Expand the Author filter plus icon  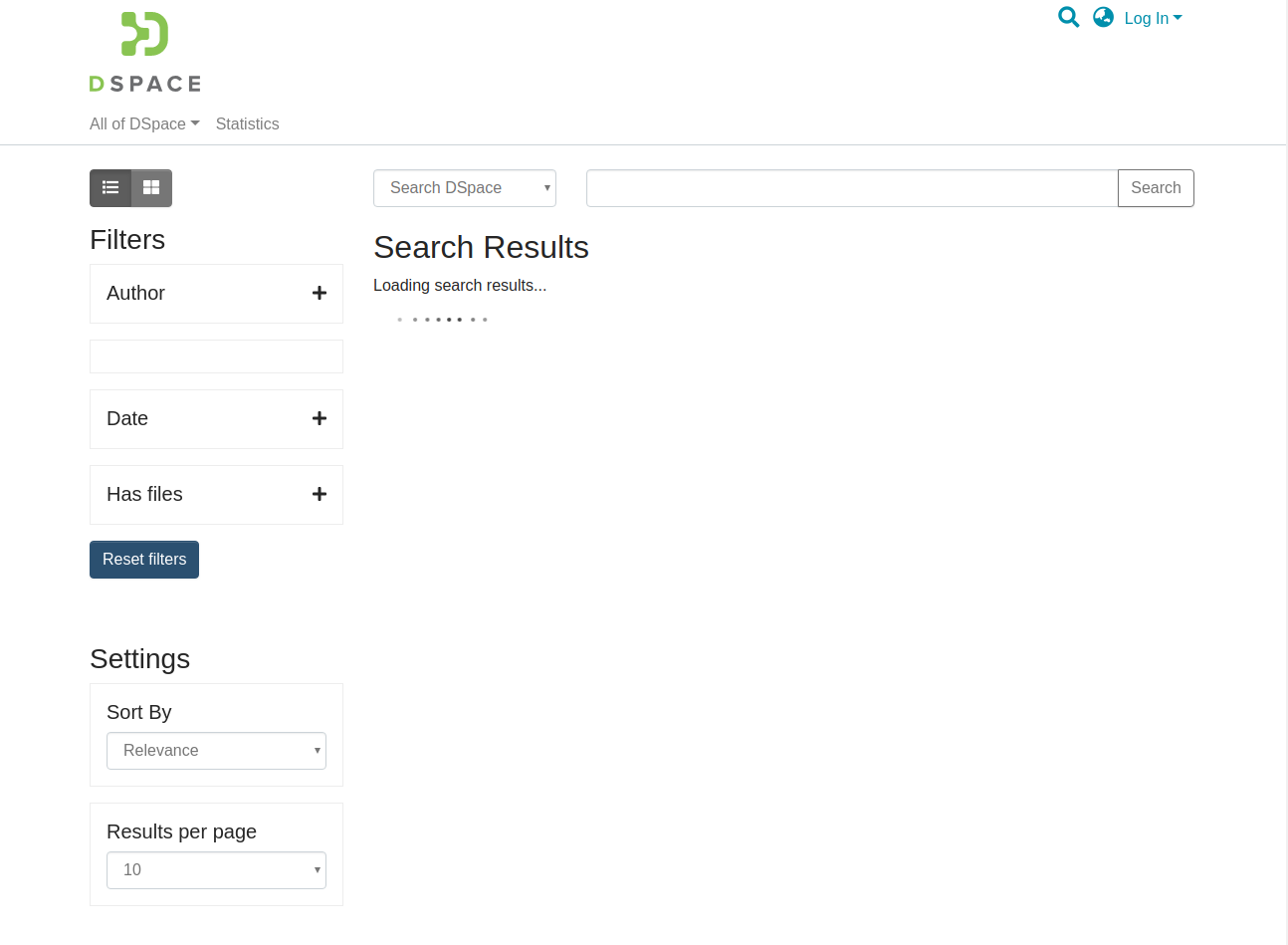320,293
